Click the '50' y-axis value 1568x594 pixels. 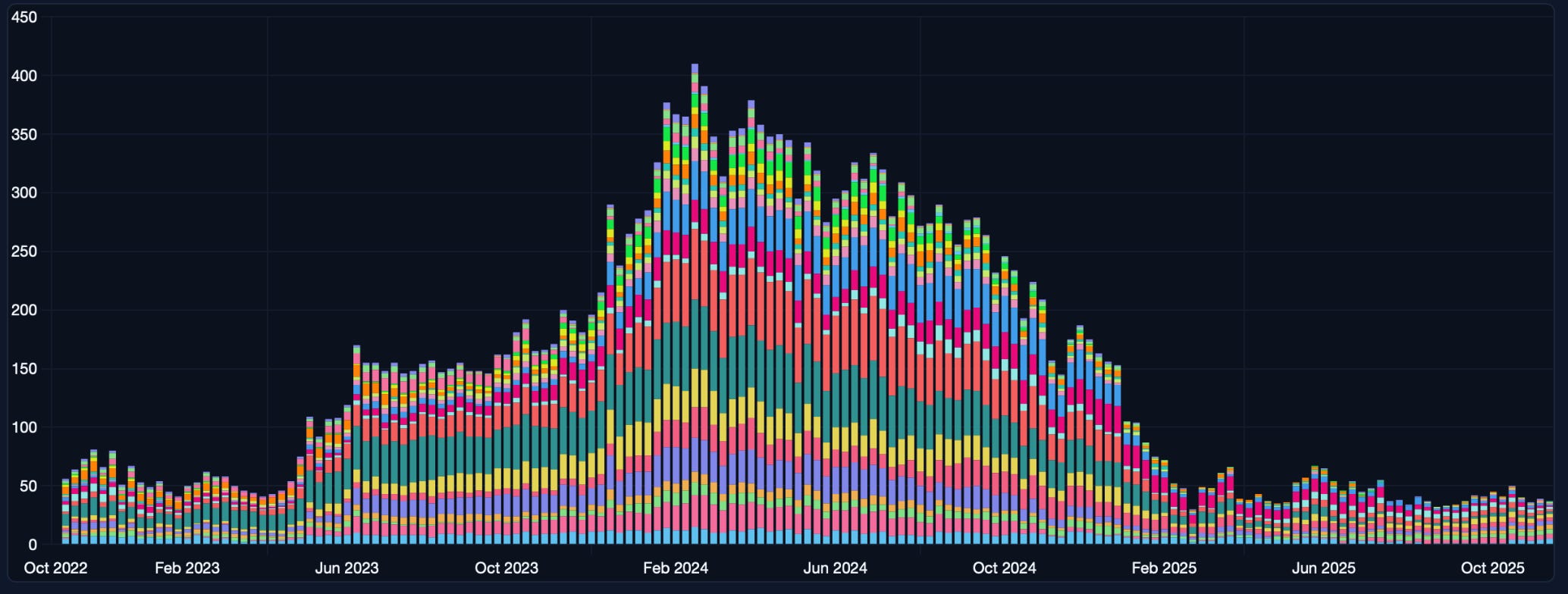point(27,486)
